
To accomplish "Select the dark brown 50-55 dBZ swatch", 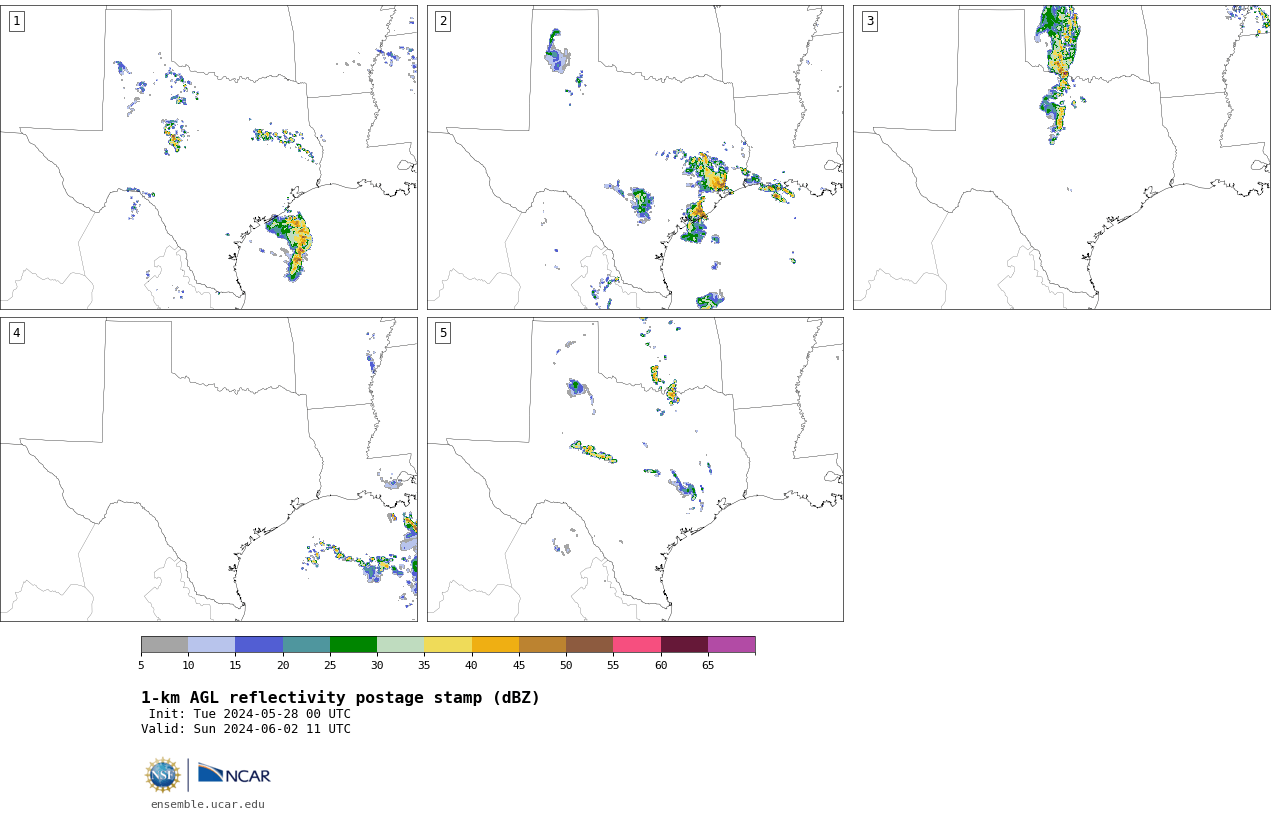I will pyautogui.click(x=590, y=644).
